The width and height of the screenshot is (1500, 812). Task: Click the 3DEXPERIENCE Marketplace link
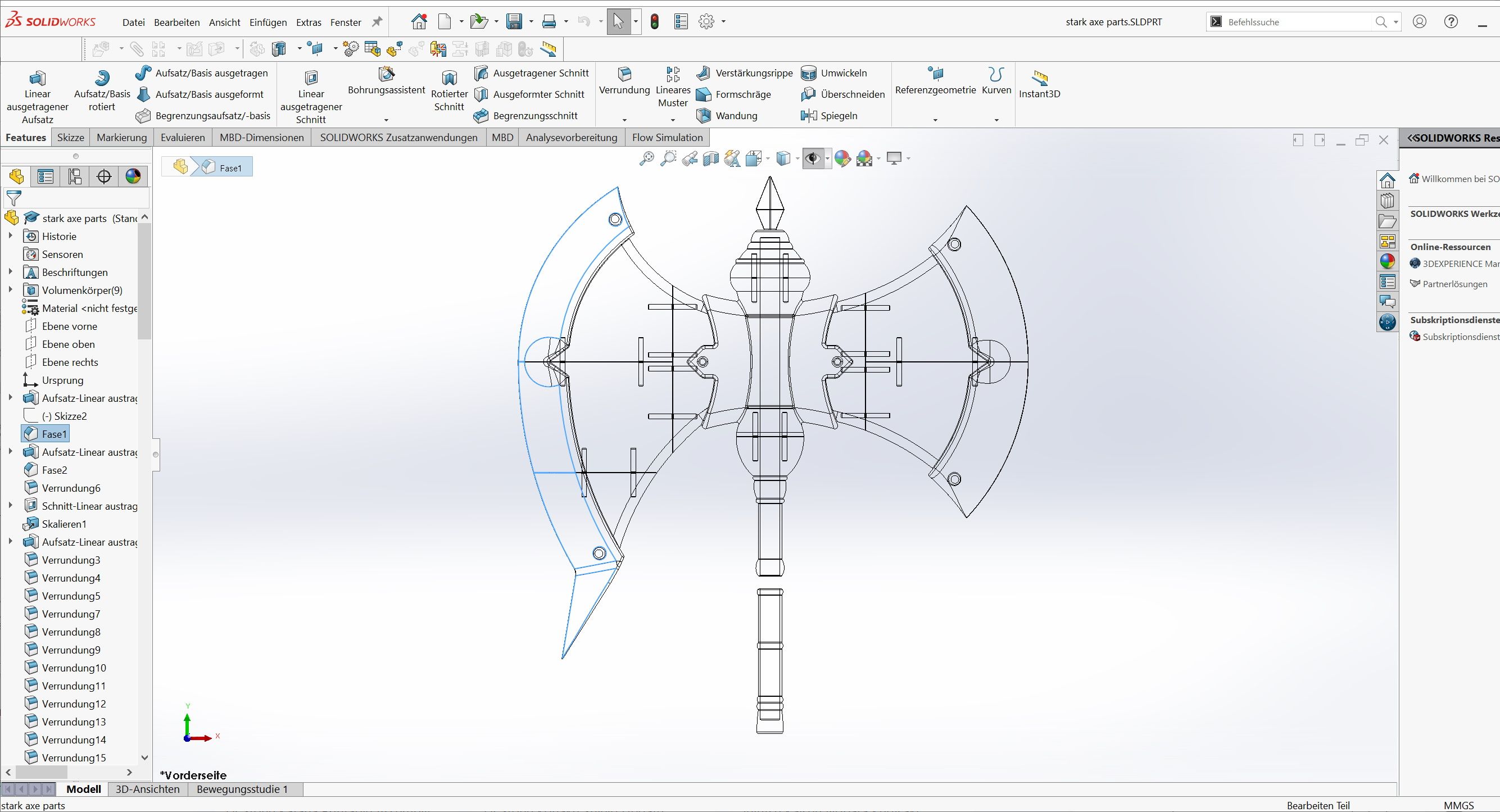[x=1455, y=263]
